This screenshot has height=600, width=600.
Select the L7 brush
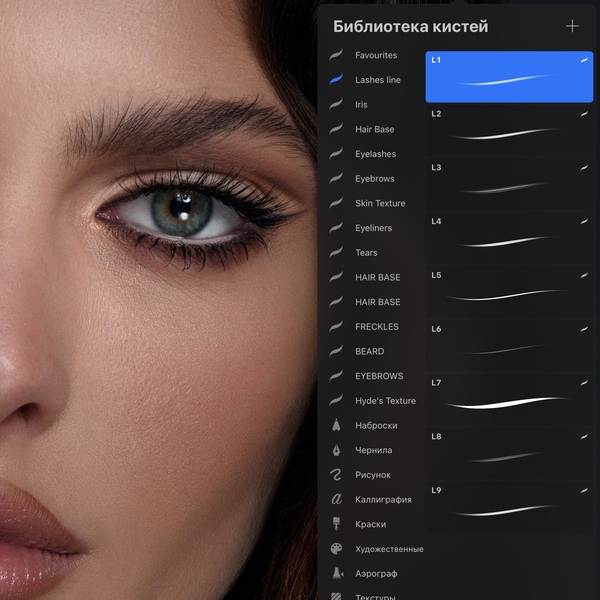(509, 399)
